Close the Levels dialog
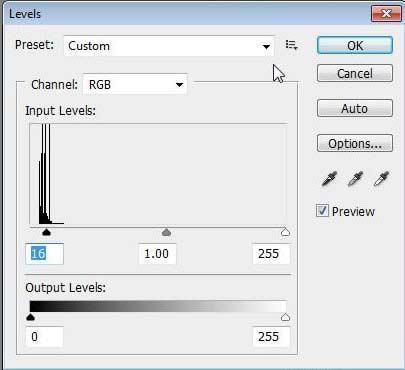405x370 pixels. click(386, 13)
